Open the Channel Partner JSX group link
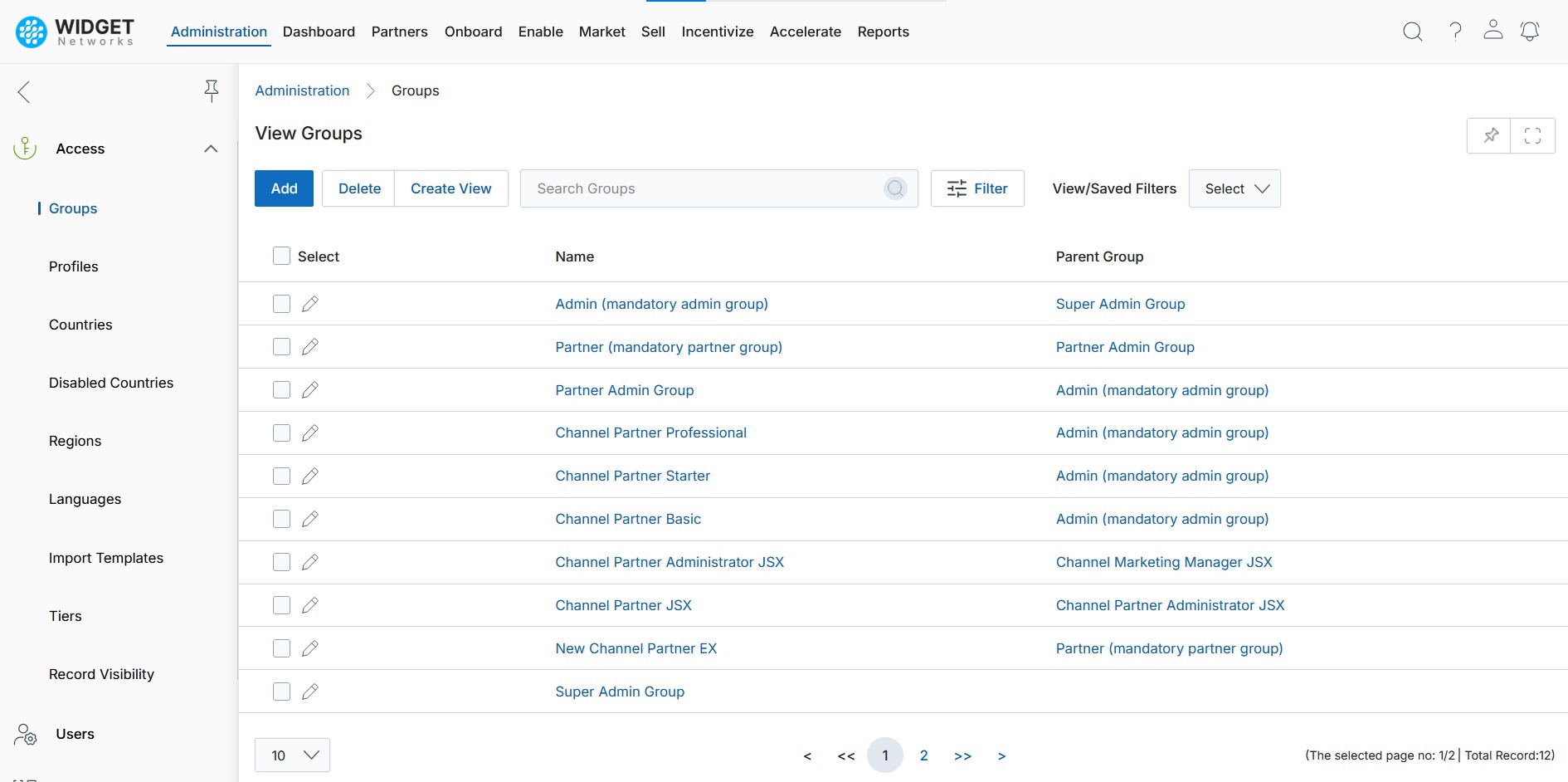This screenshot has width=1568, height=782. tap(623, 605)
